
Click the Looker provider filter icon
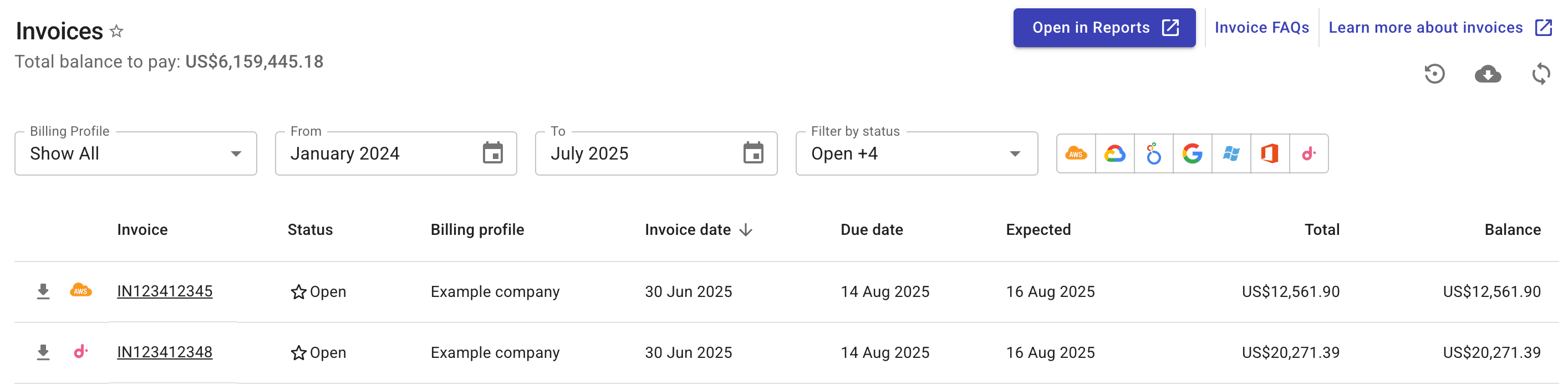(x=1153, y=153)
